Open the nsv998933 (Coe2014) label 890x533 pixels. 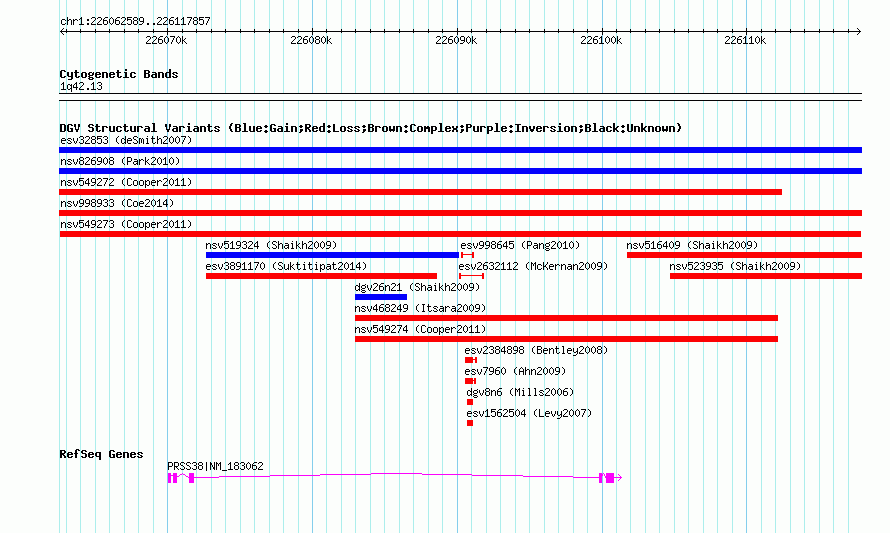(x=117, y=203)
